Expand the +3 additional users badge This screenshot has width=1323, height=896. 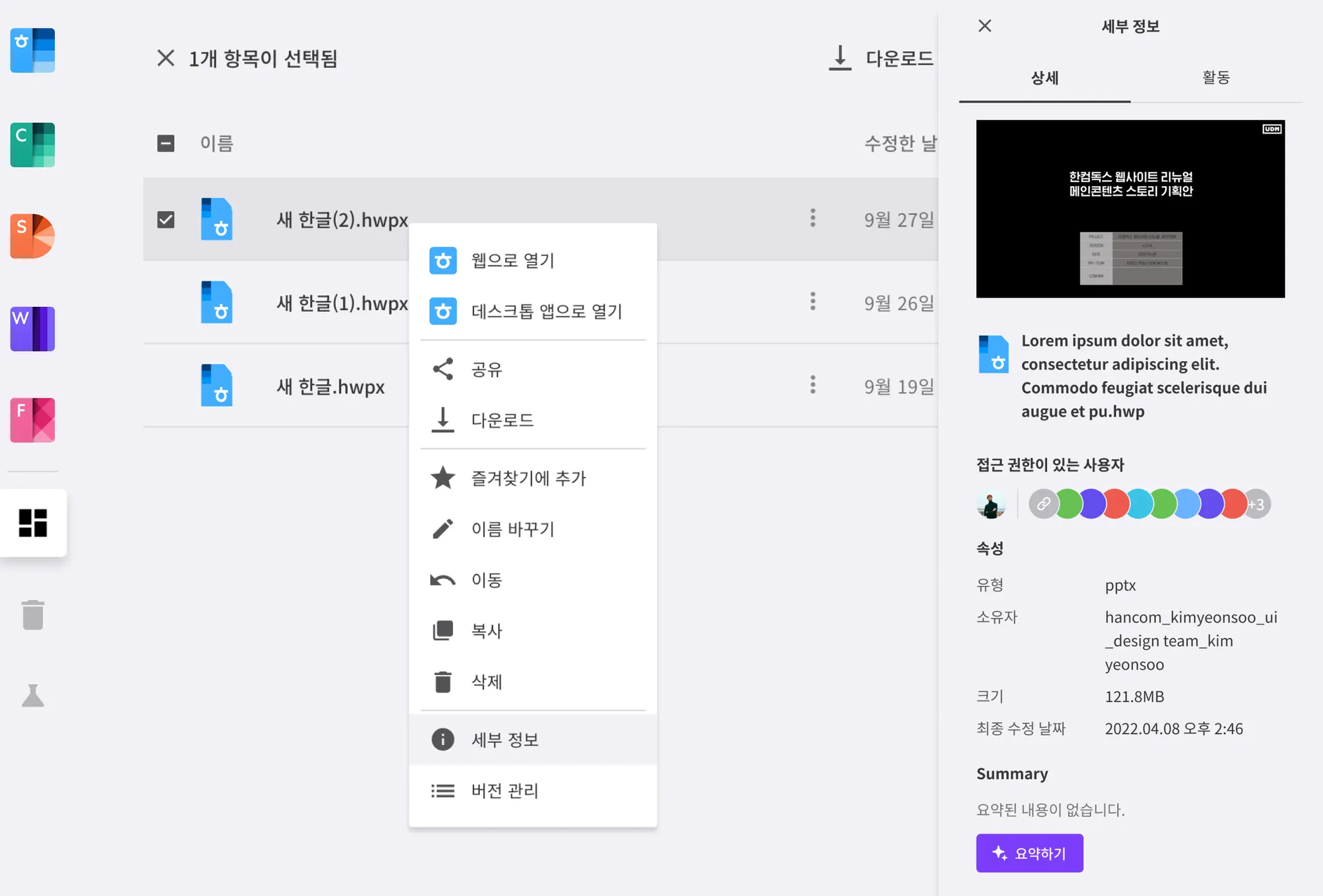1257,504
